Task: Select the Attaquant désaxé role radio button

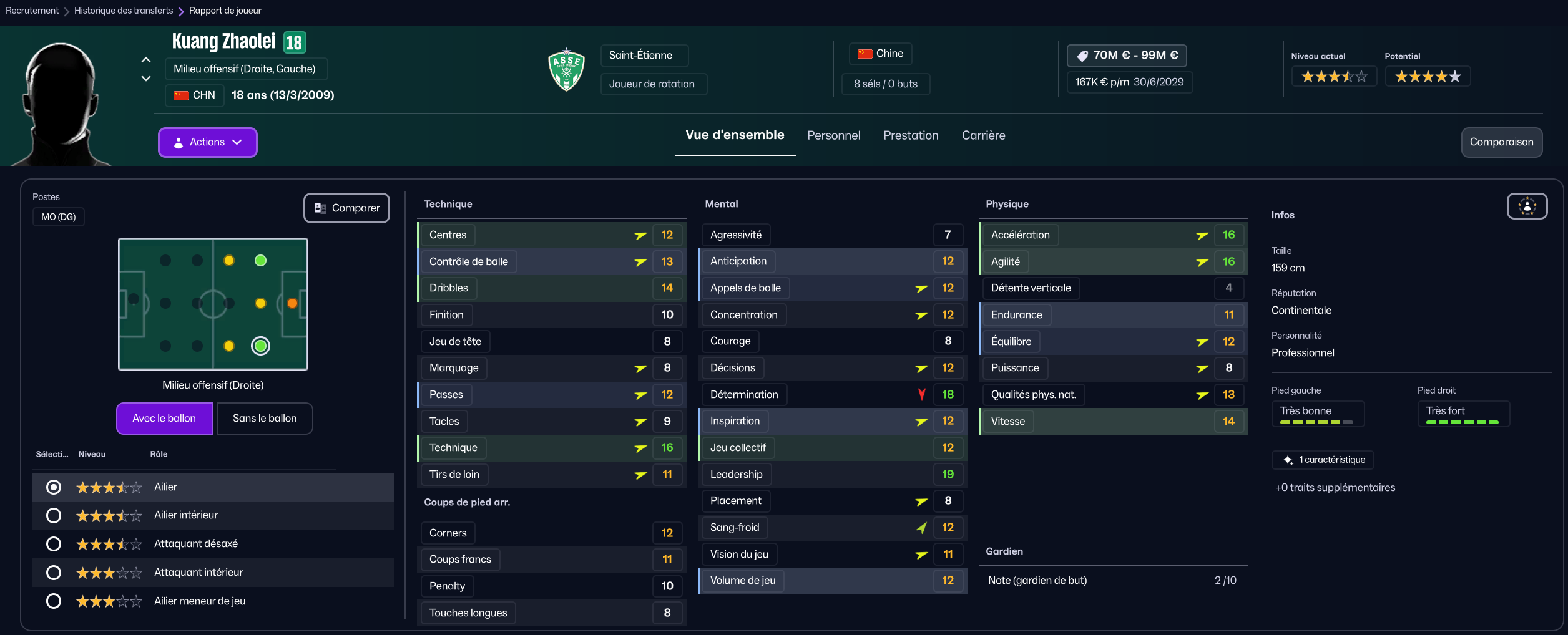Action: pos(54,544)
